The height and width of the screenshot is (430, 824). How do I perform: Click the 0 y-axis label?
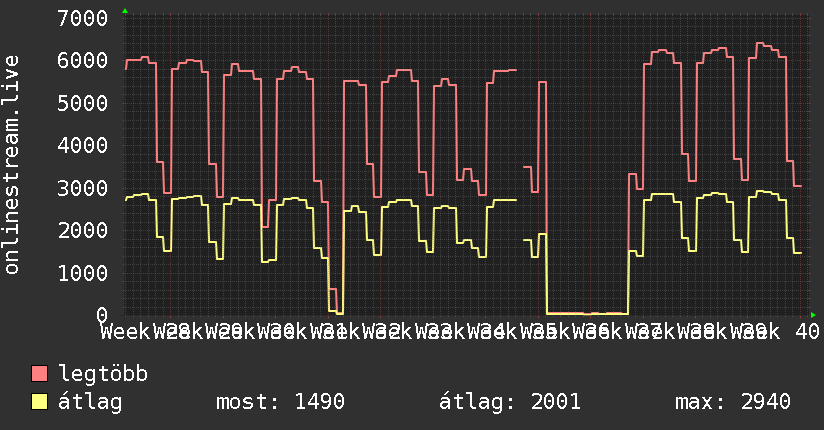pos(102,315)
